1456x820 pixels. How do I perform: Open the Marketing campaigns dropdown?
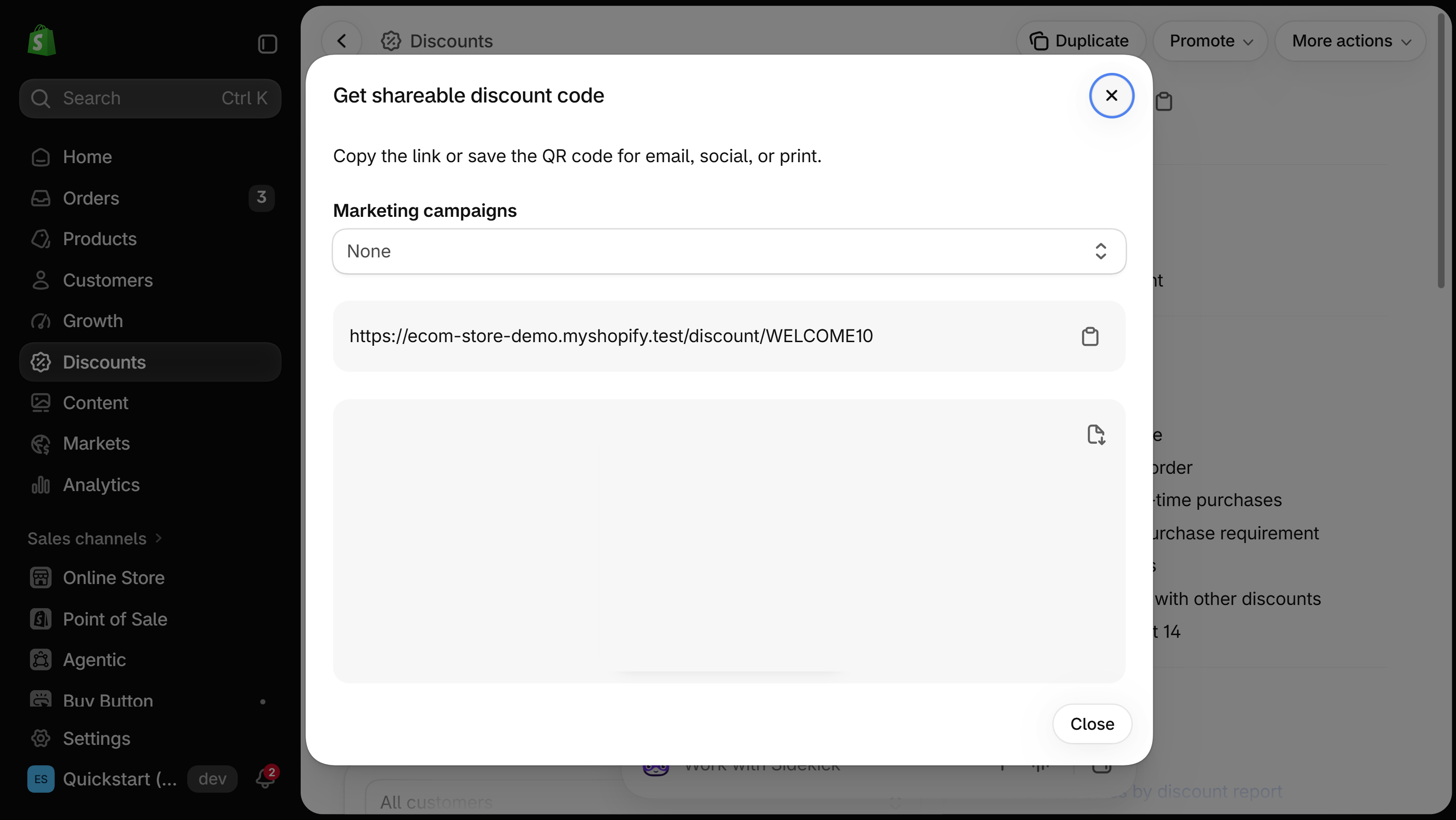(729, 251)
